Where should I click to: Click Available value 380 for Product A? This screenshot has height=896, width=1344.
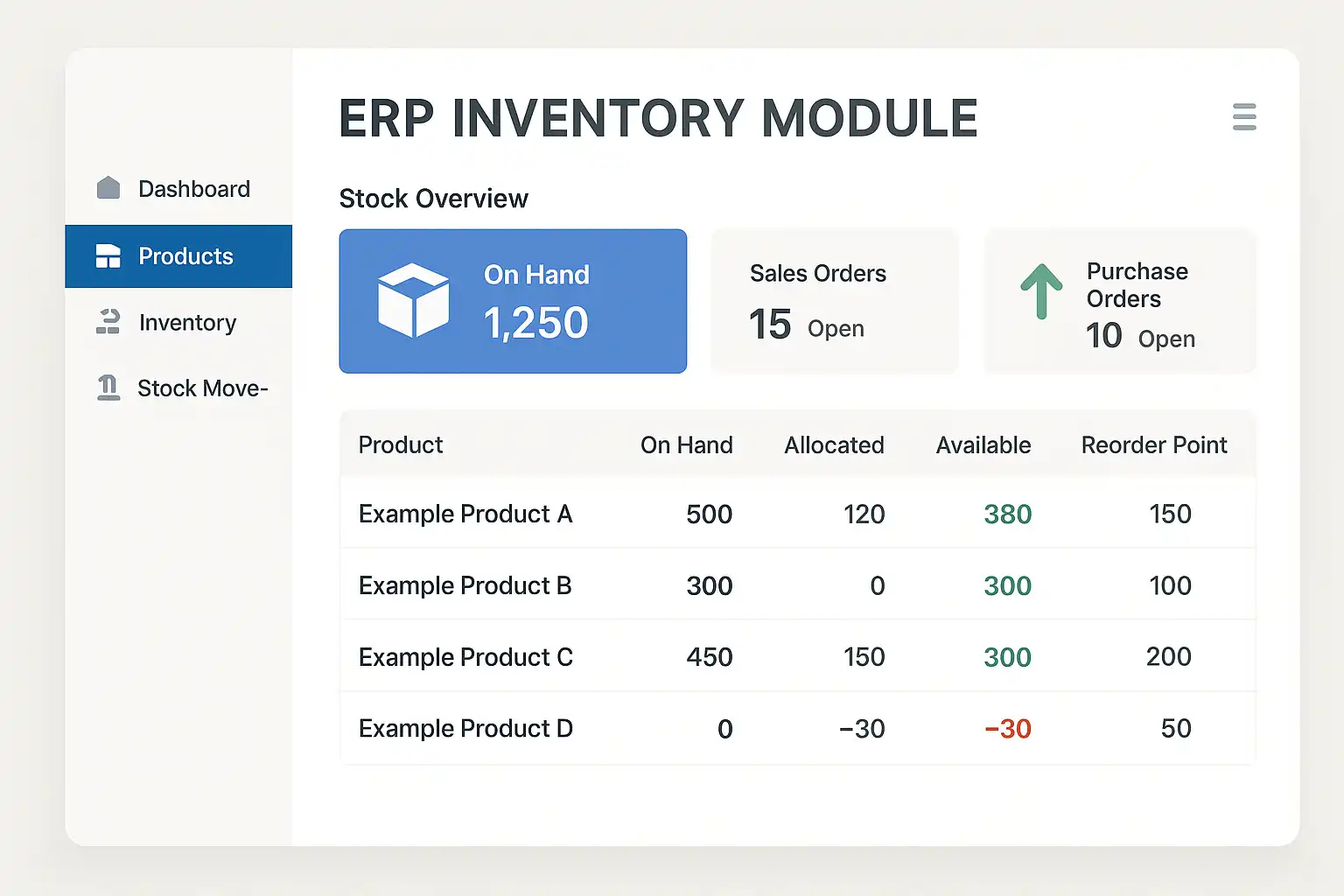(1008, 514)
